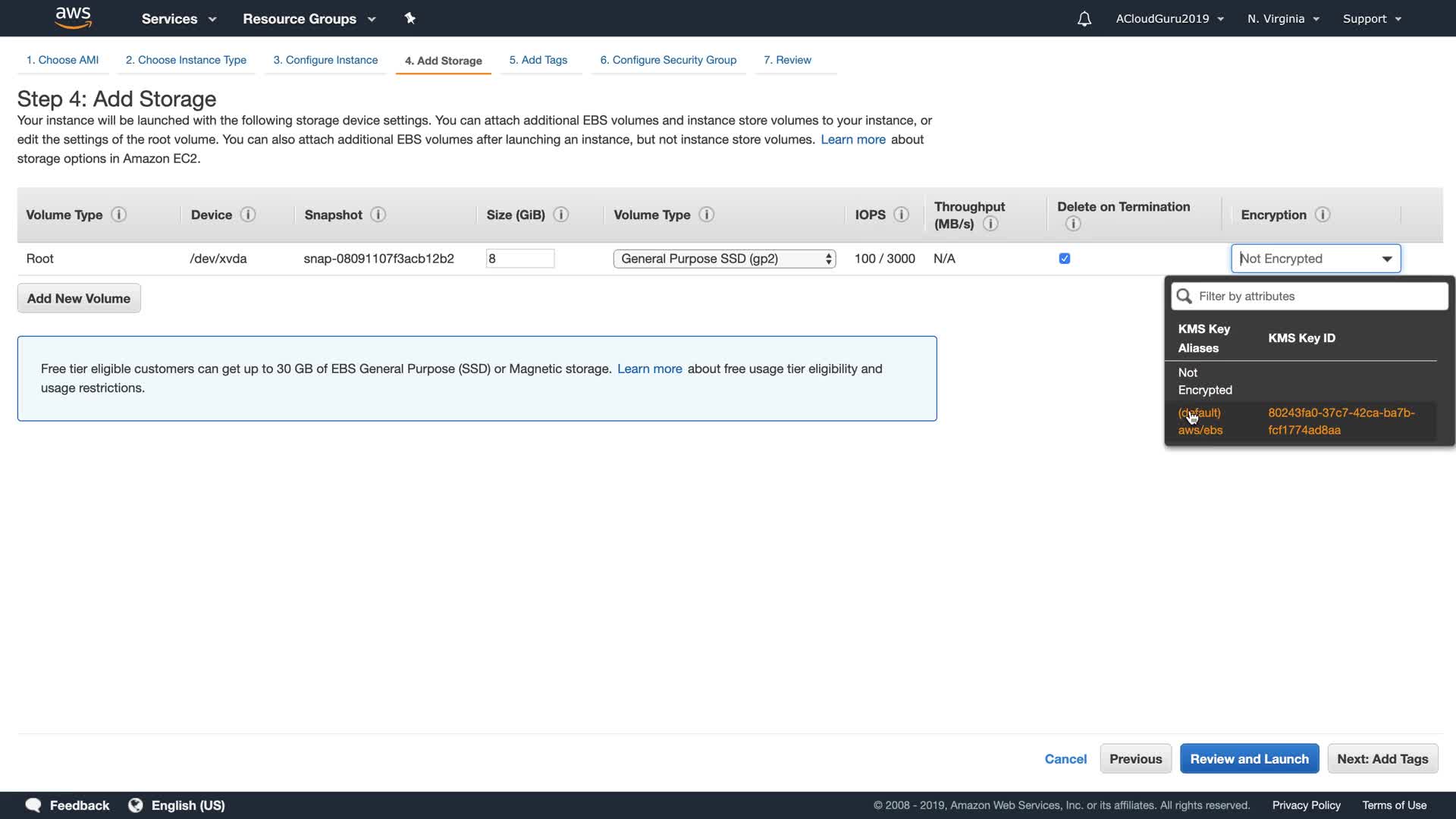1456x819 pixels.
Task: Click info icon next to Snapshot header
Action: click(378, 215)
